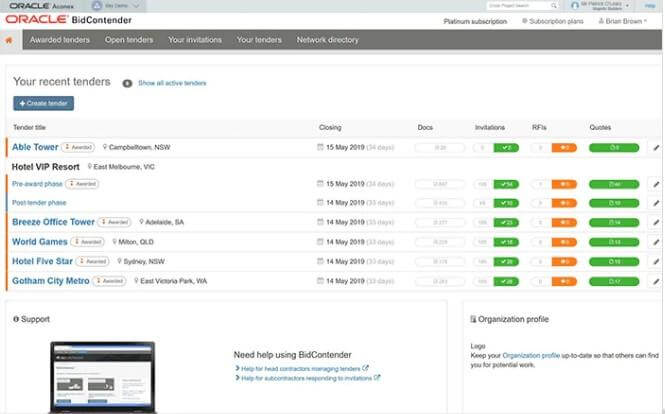The width and height of the screenshot is (665, 414).
Task: Click the calendar icon in Gotham City Metro row
Action: pyautogui.click(x=320, y=281)
